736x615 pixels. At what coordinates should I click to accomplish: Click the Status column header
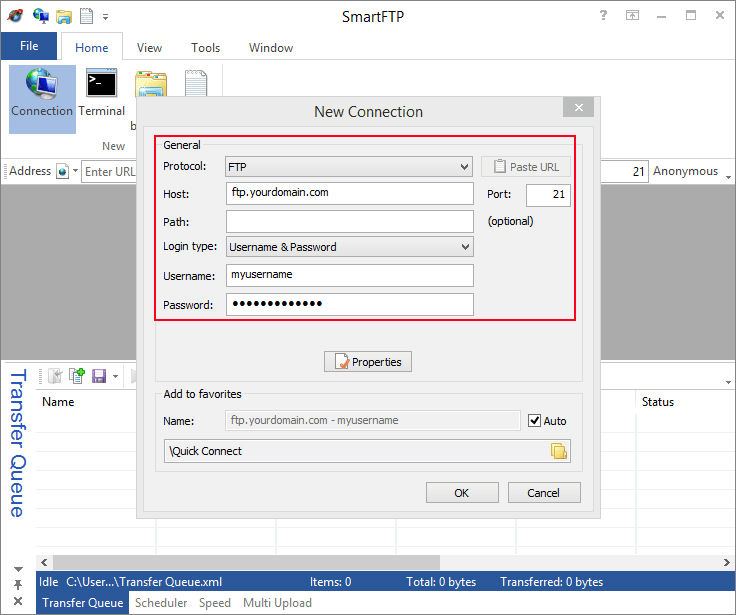tap(658, 402)
